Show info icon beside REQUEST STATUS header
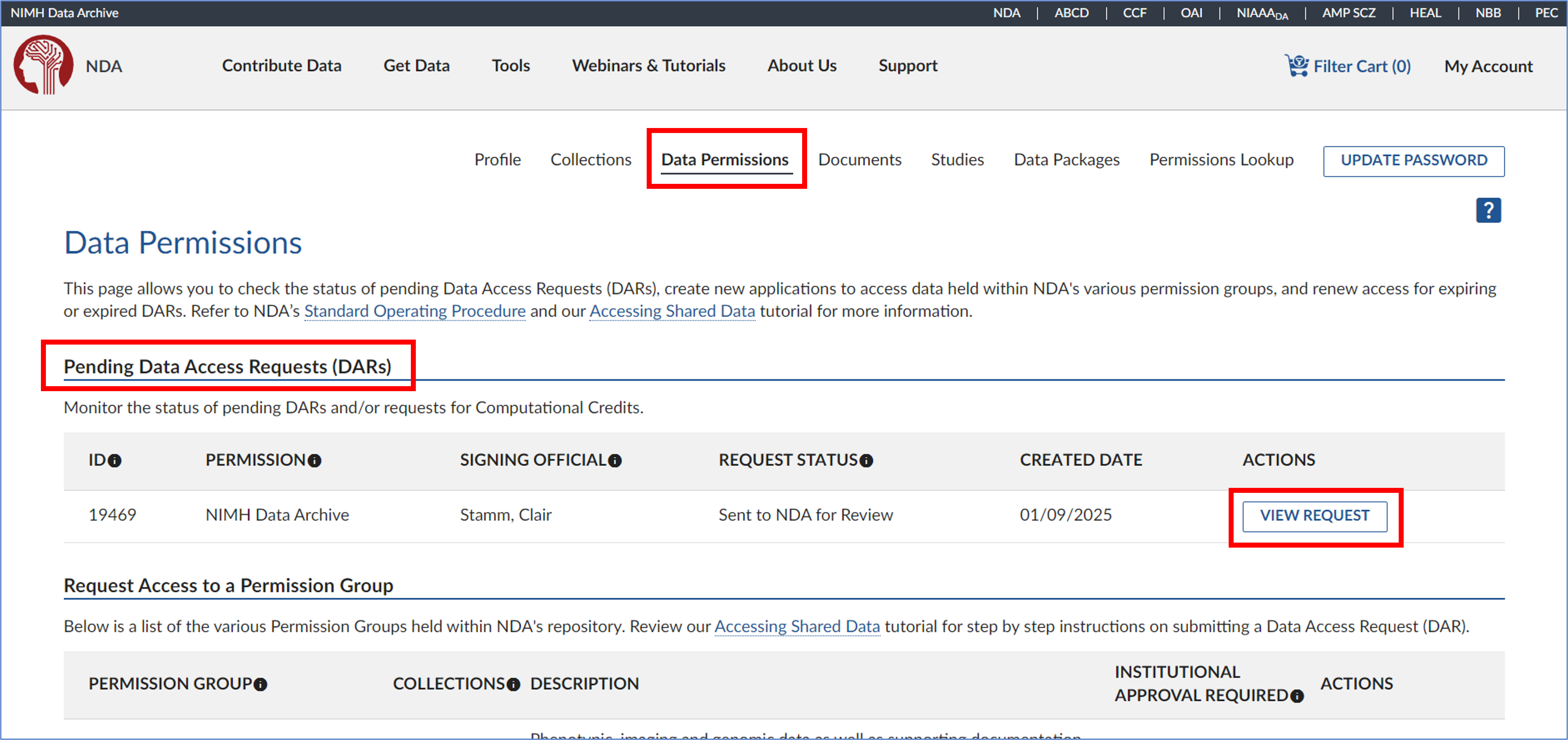Image resolution: width=1568 pixels, height=740 pixels. [x=866, y=461]
